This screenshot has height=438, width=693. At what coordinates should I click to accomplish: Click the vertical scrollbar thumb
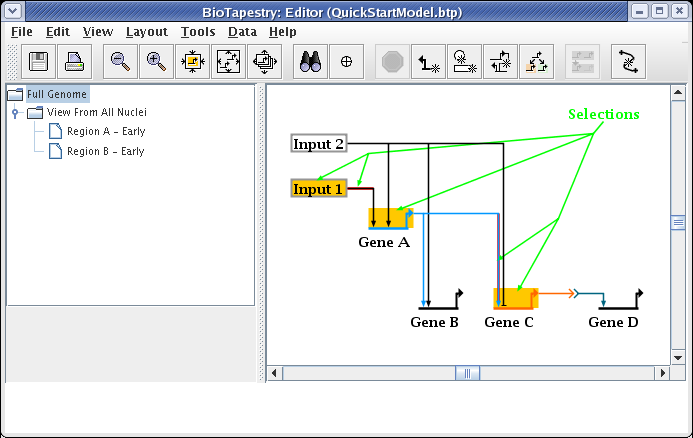coord(677,222)
